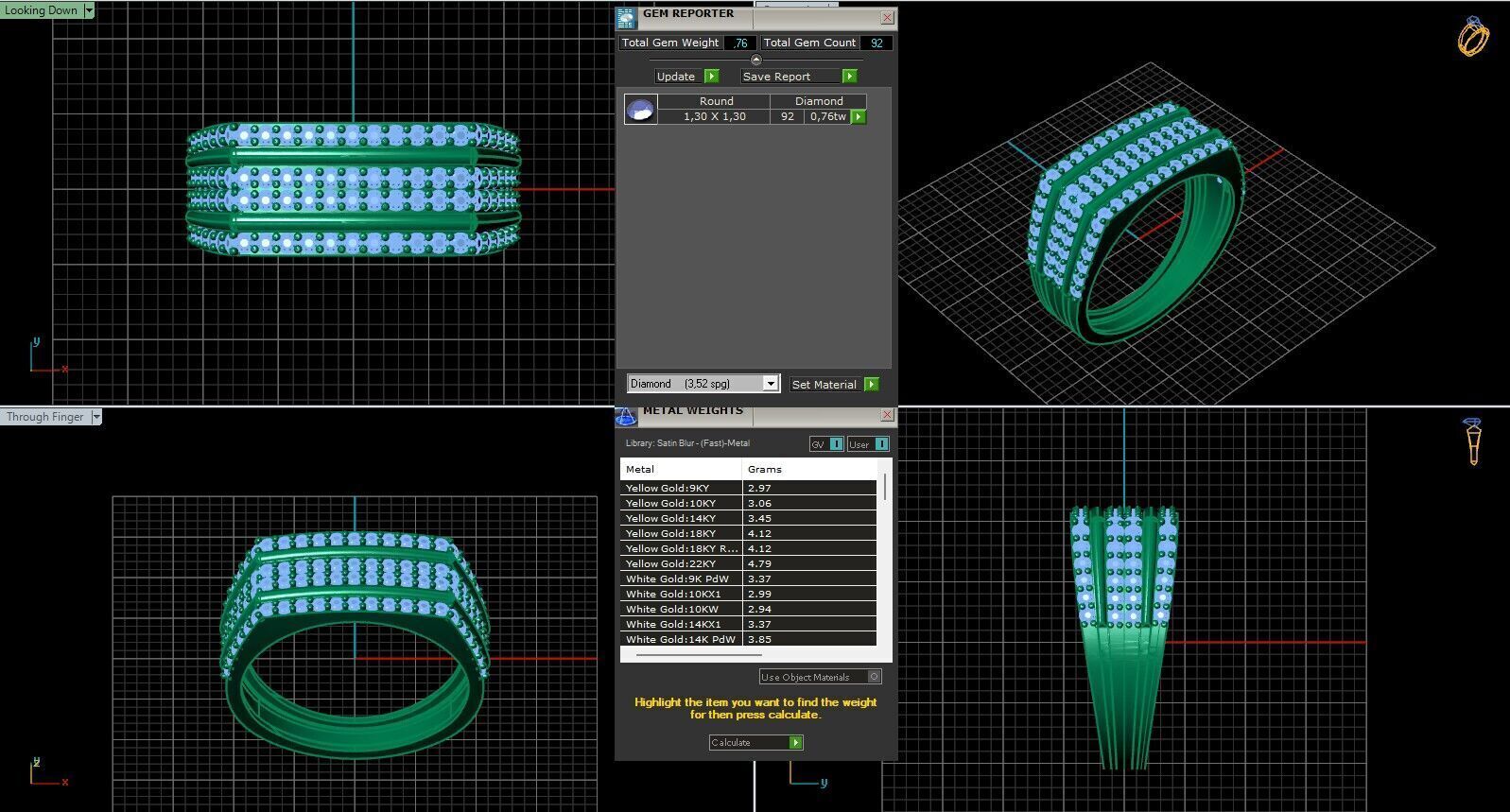
Task: Click green arrow next to Update
Action: 712,77
